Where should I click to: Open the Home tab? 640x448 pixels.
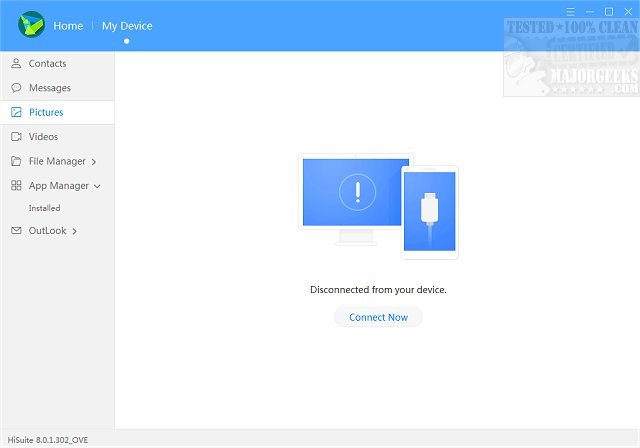(68, 26)
